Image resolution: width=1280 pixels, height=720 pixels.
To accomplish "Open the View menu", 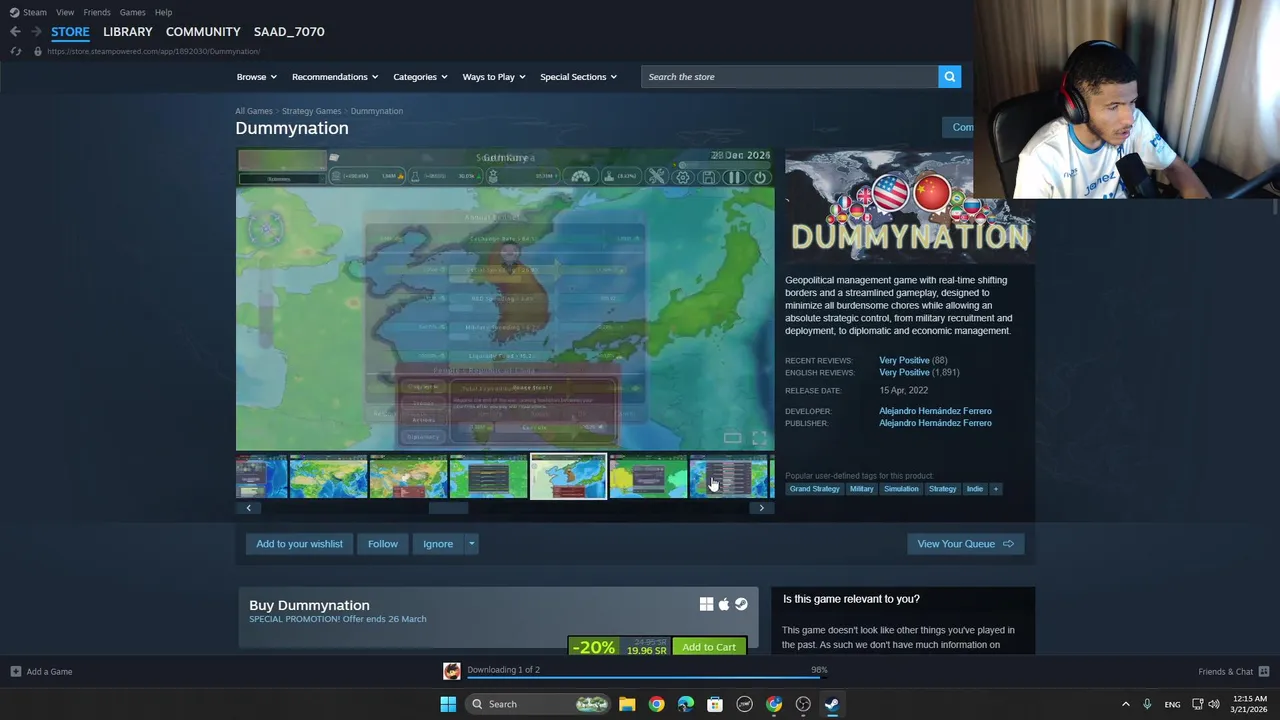I will (65, 12).
